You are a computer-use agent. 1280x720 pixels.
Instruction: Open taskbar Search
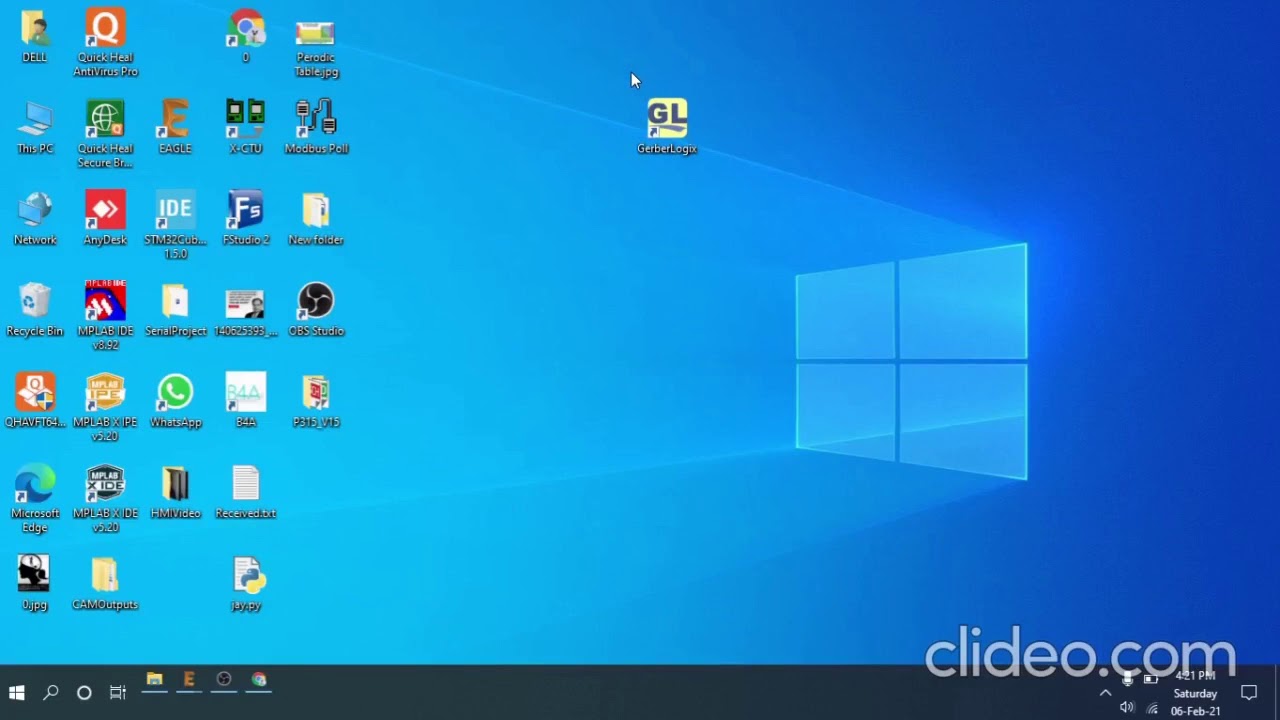pyautogui.click(x=51, y=692)
